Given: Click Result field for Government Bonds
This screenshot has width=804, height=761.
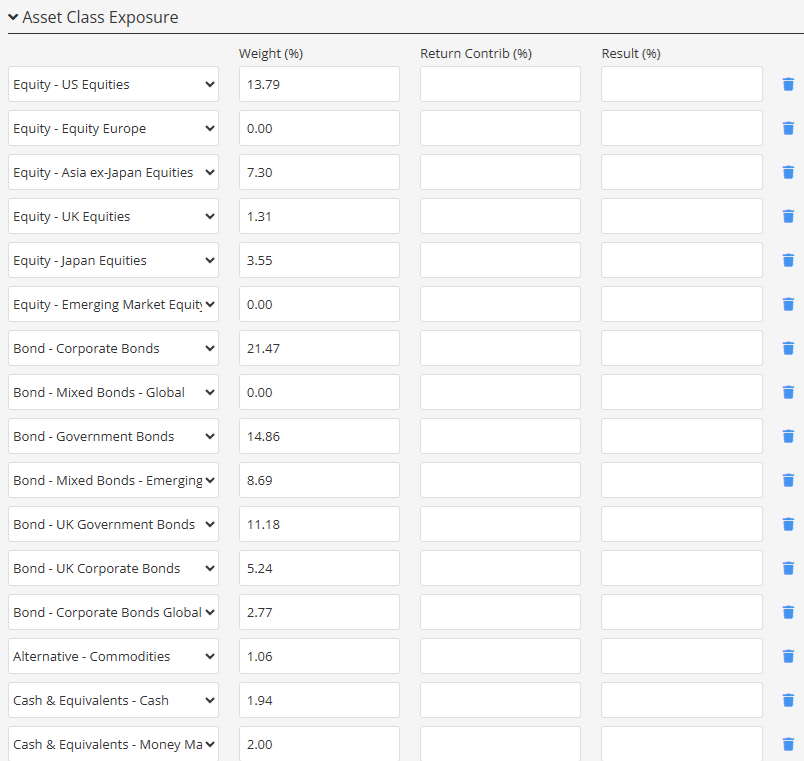Looking at the screenshot, I should (682, 436).
